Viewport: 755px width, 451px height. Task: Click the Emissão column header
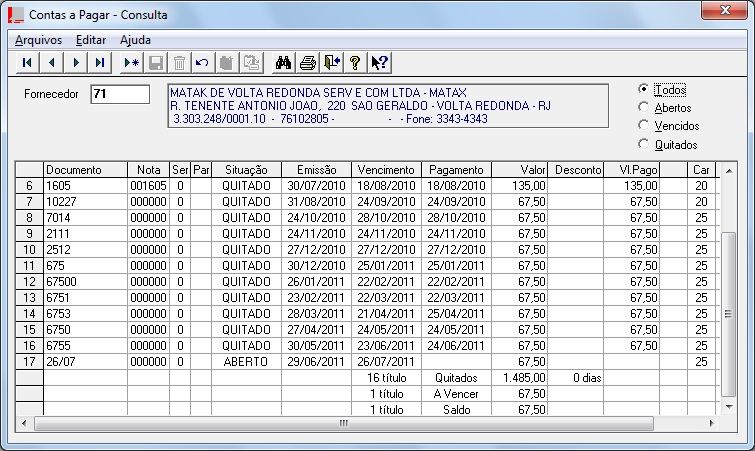tap(316, 170)
